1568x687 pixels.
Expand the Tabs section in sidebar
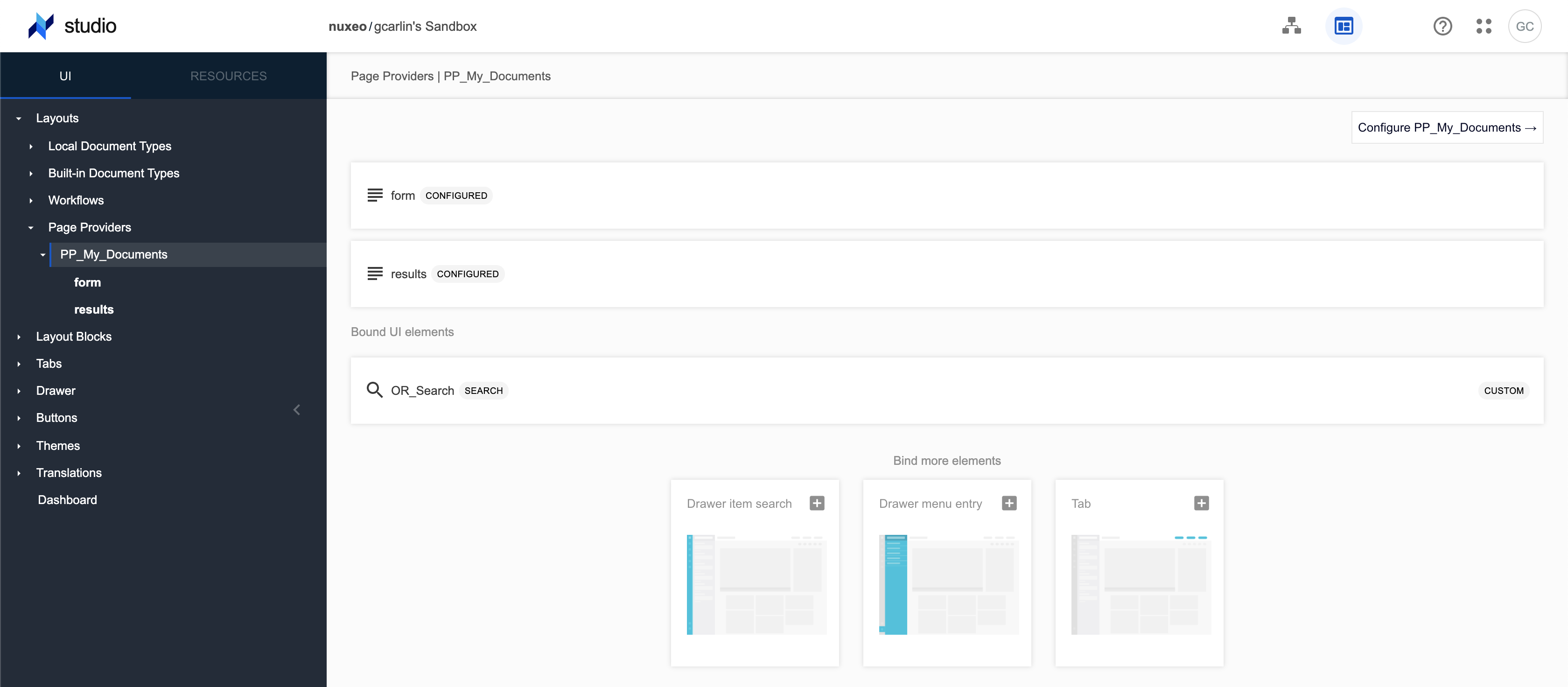(x=19, y=363)
